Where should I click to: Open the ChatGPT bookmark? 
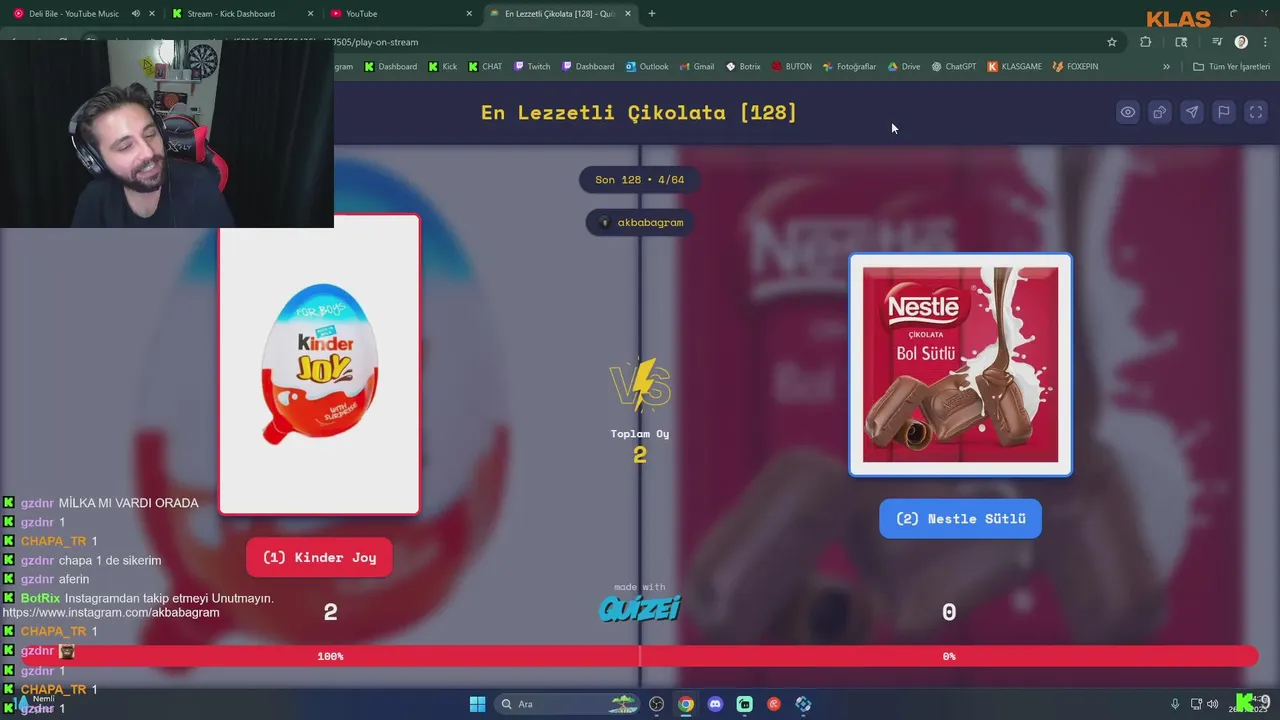point(954,67)
